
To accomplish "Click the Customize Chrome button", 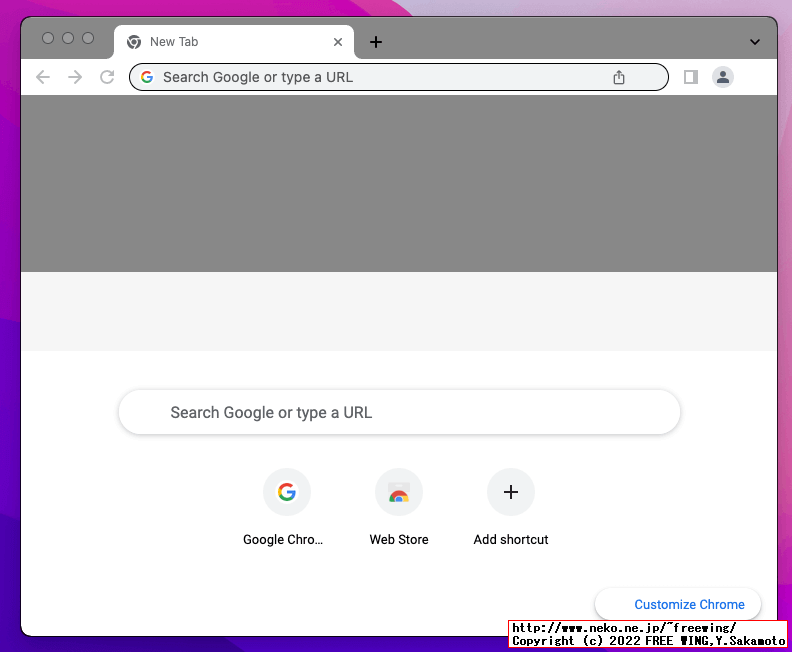I will click(678, 604).
